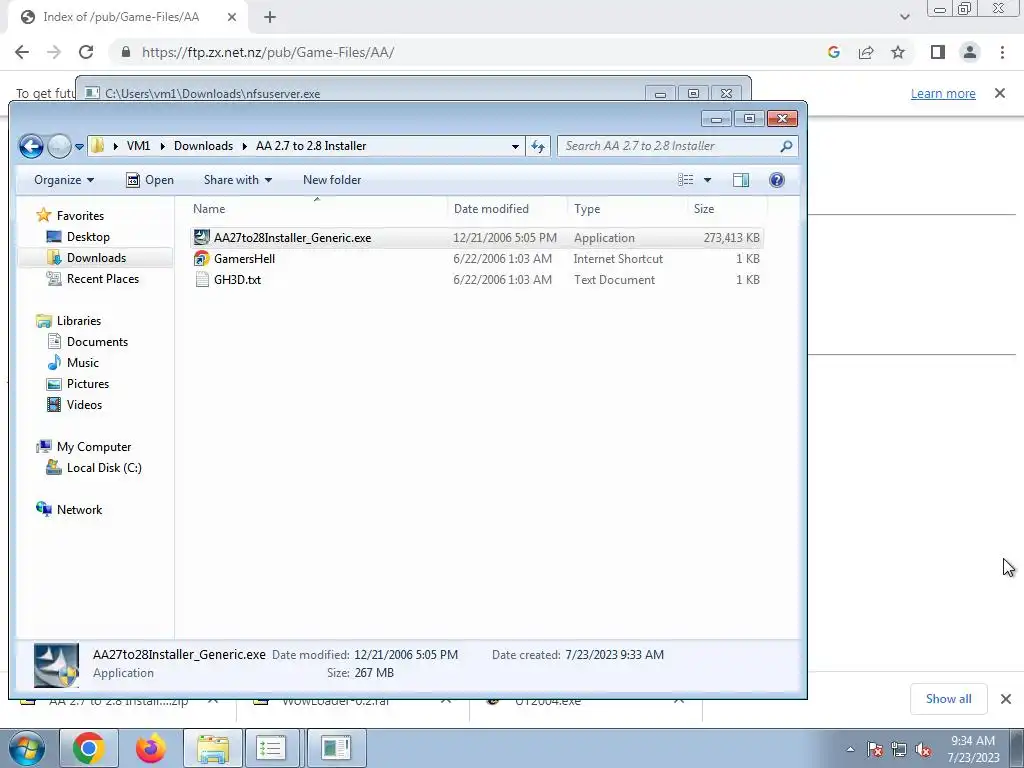Expand the address bar history dropdown
1024x768 pixels.
(x=515, y=146)
